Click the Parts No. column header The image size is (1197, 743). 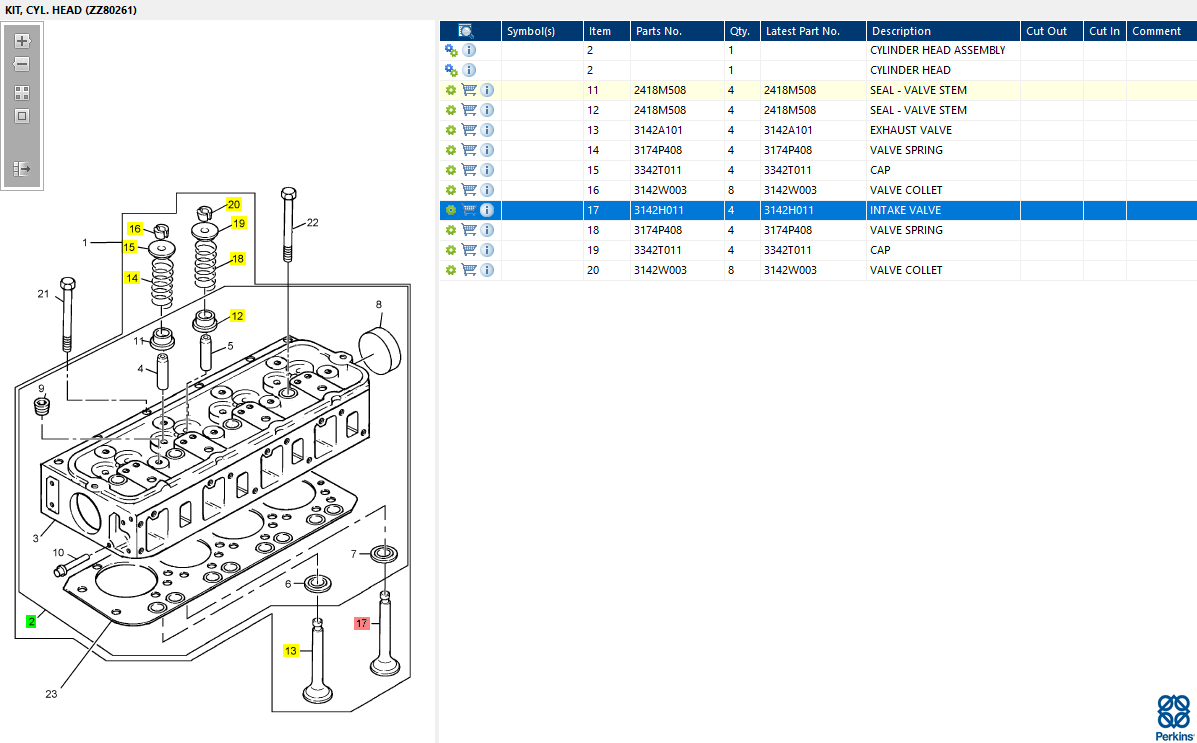pos(659,31)
